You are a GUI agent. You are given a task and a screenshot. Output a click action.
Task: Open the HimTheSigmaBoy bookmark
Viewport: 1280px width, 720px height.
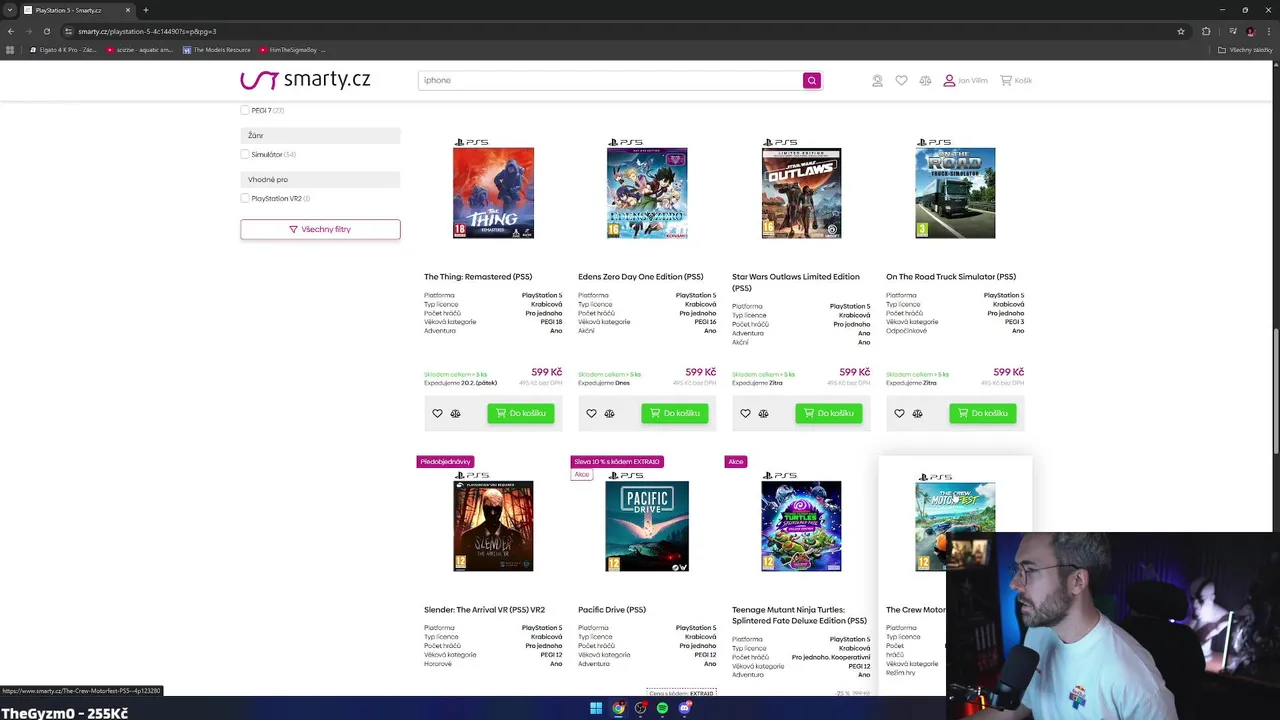(x=292, y=49)
